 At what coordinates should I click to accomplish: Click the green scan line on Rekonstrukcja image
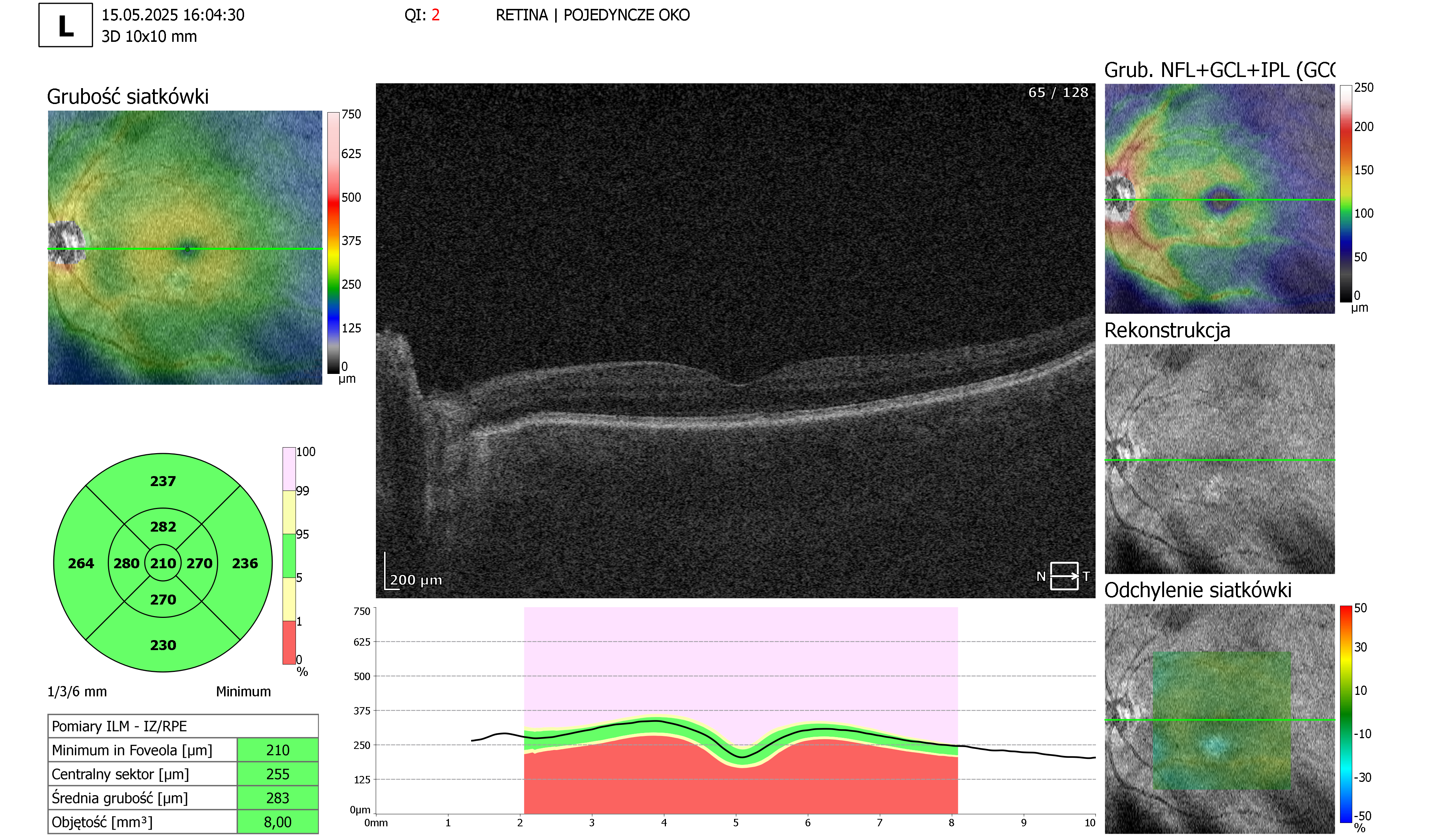pos(1220,459)
